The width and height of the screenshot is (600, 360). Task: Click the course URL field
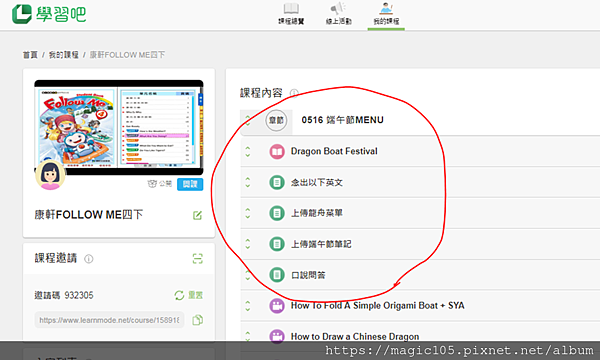click(x=109, y=320)
